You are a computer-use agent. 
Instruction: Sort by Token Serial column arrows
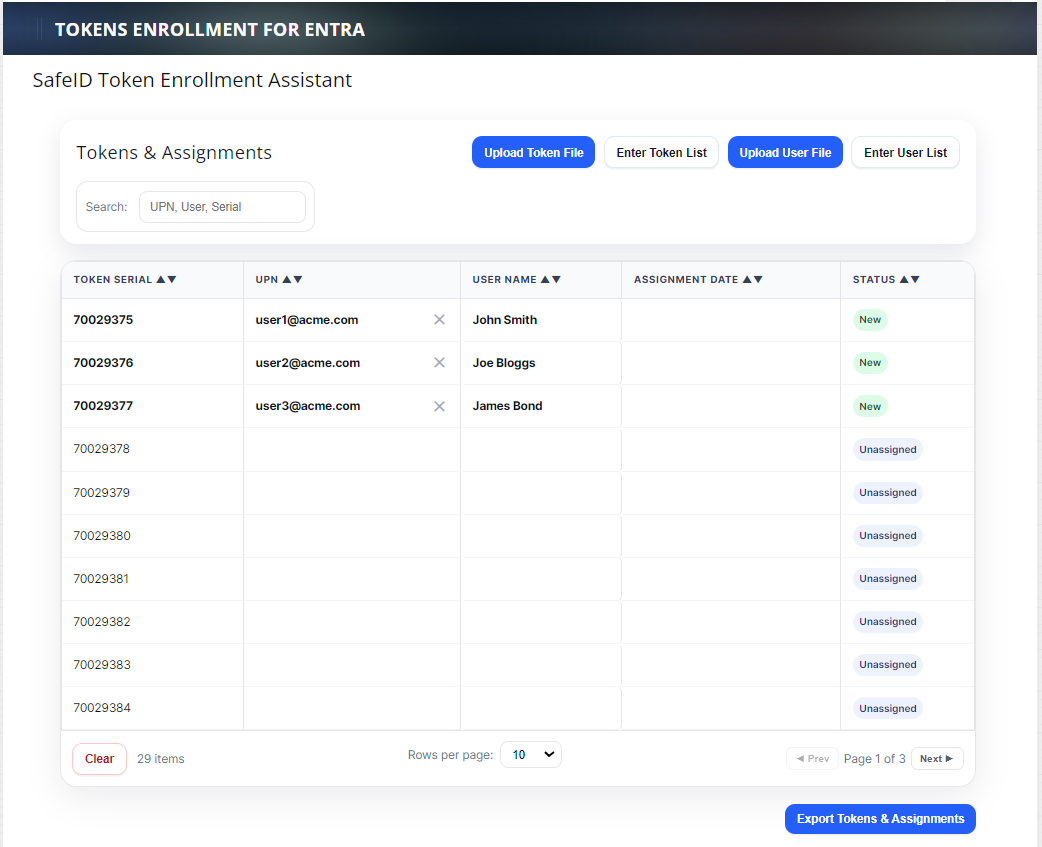click(167, 280)
